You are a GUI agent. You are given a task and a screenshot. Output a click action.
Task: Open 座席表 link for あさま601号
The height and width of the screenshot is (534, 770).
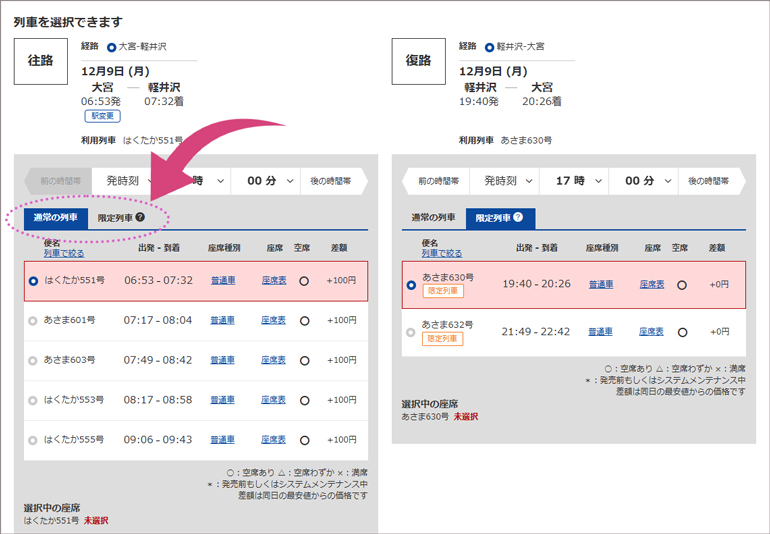(273, 320)
